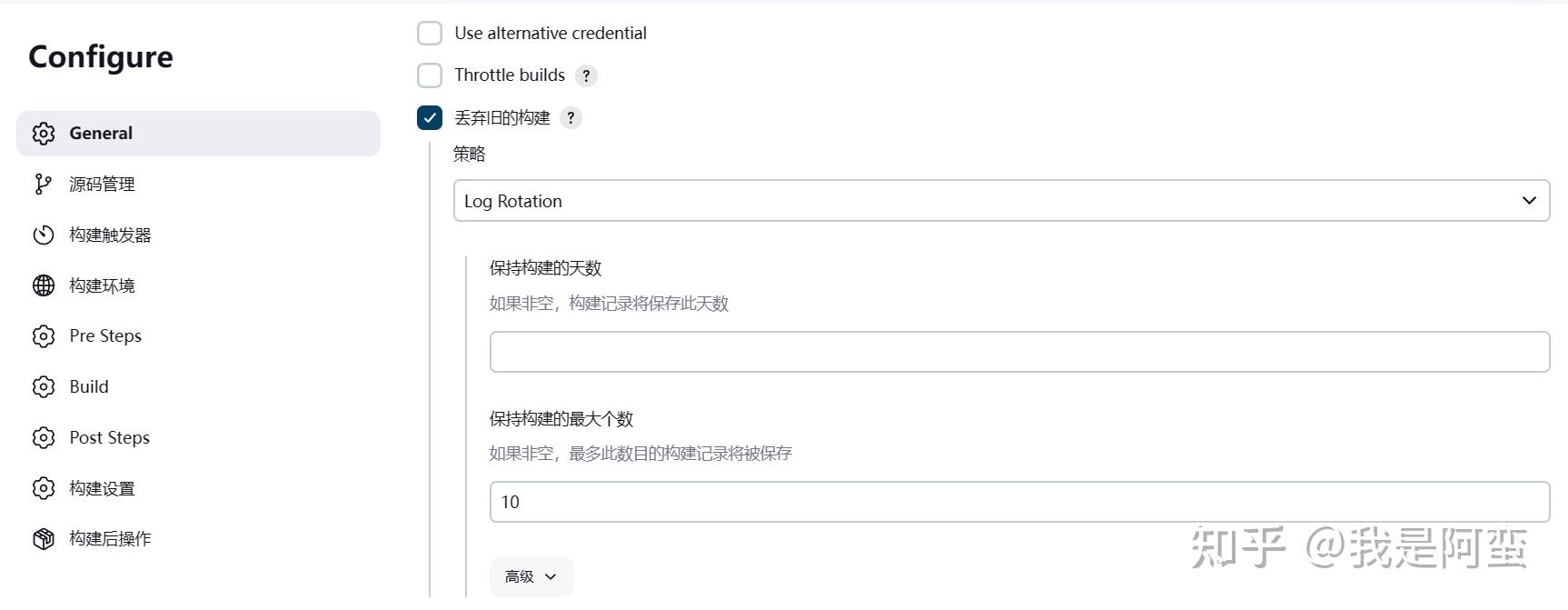Click the 保持构建的天数 input field

tap(1019, 351)
